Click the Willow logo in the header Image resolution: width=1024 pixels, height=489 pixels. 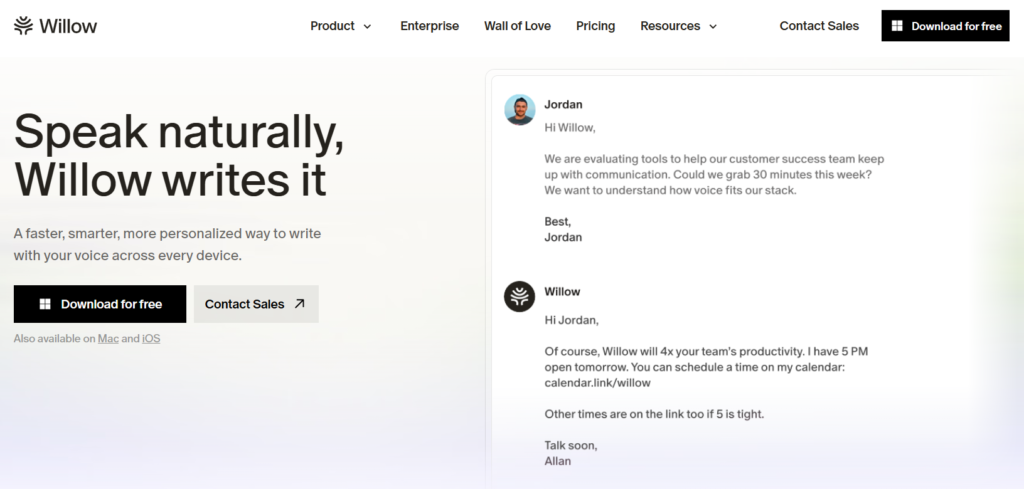(x=56, y=26)
